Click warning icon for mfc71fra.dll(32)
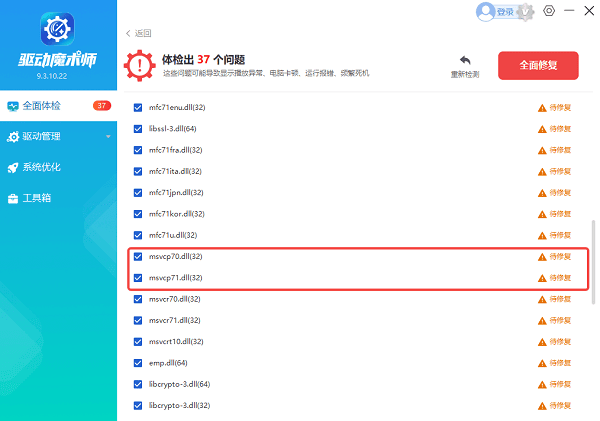600x421 pixels. (542, 150)
